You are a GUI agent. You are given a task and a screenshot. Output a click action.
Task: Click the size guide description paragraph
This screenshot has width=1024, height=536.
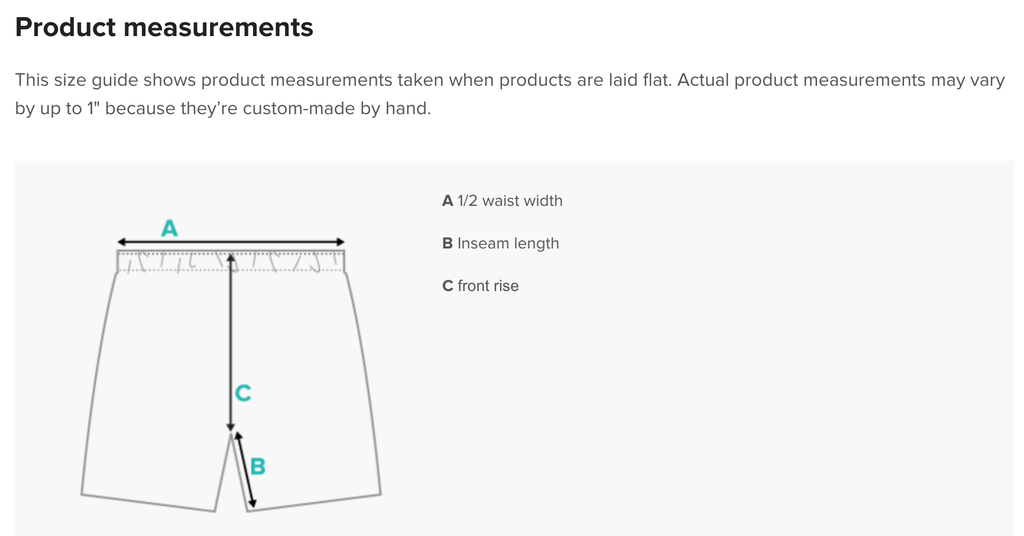510,94
